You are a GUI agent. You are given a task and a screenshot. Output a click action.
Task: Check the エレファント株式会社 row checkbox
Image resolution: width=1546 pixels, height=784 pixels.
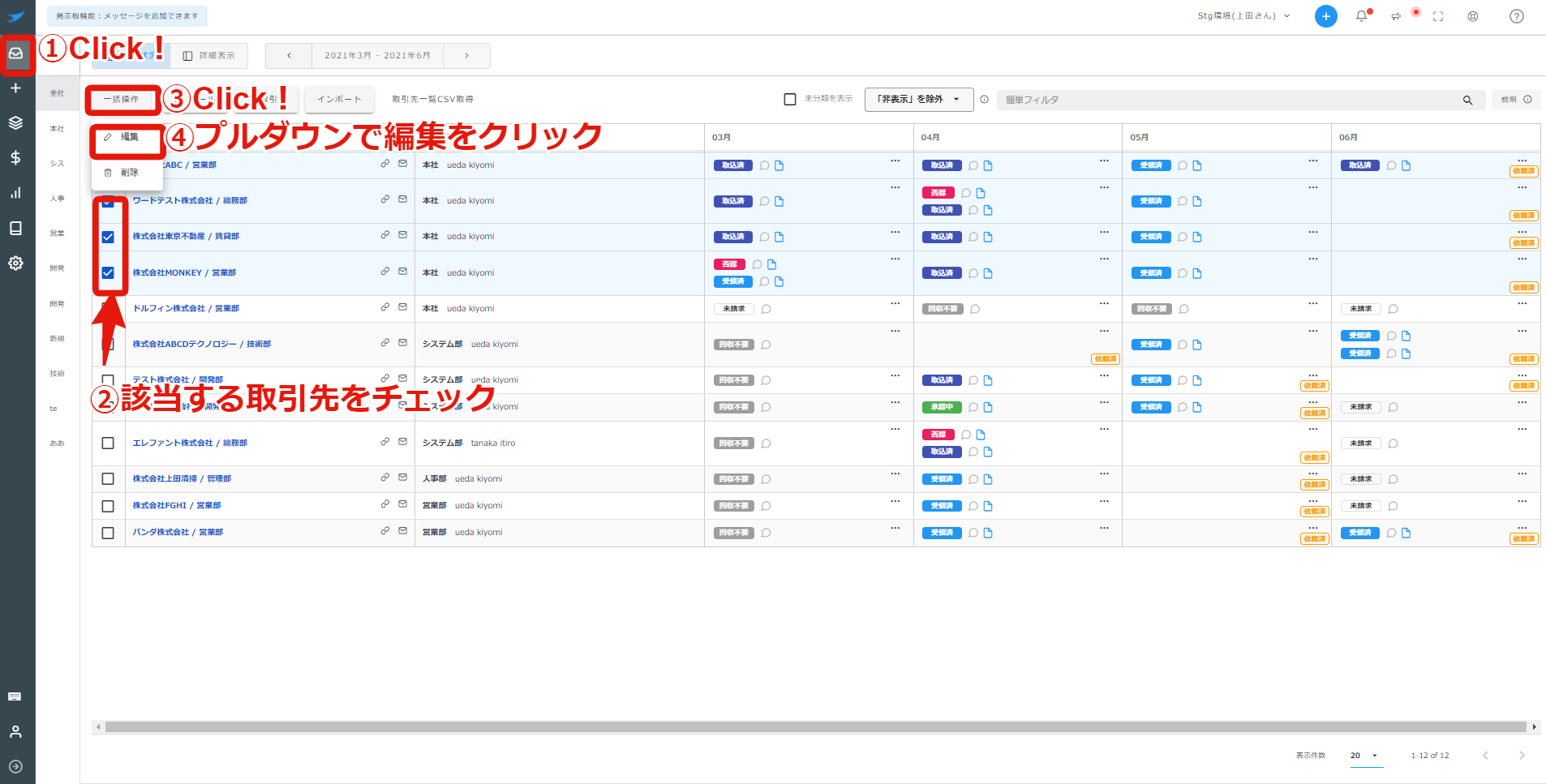108,443
